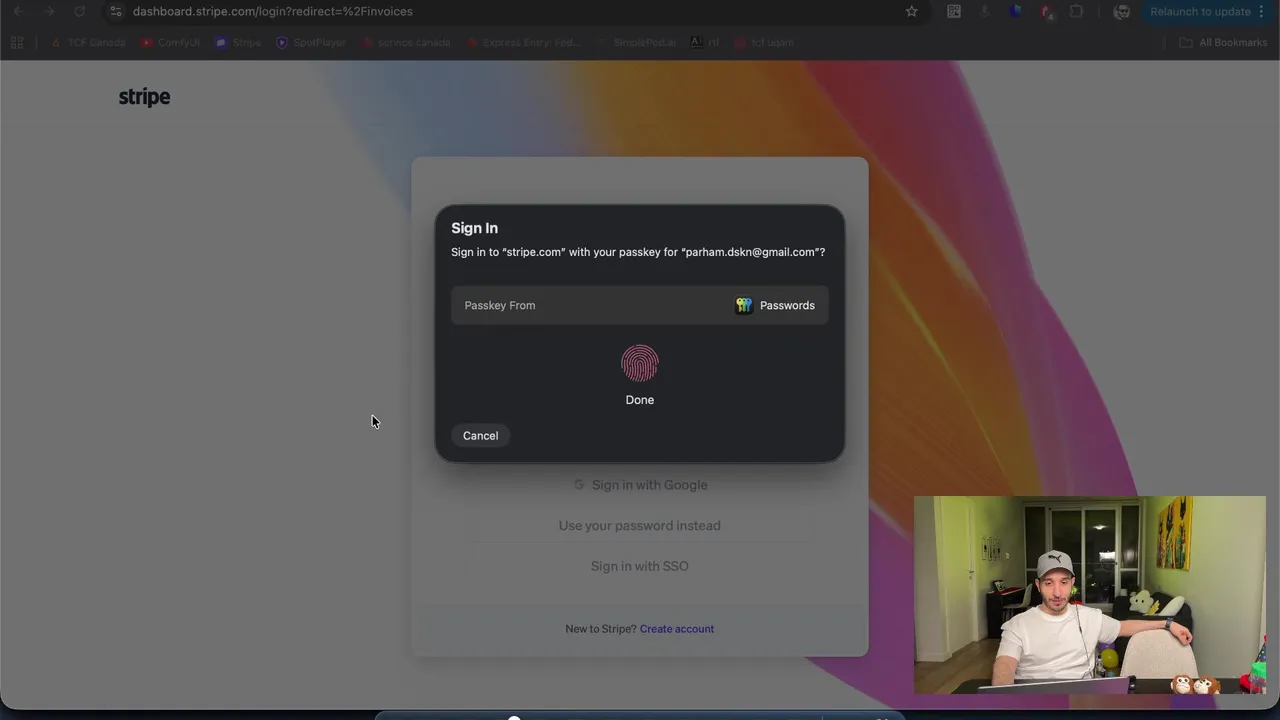
Task: Click the fingerprint Touch ID icon
Action: 640,364
